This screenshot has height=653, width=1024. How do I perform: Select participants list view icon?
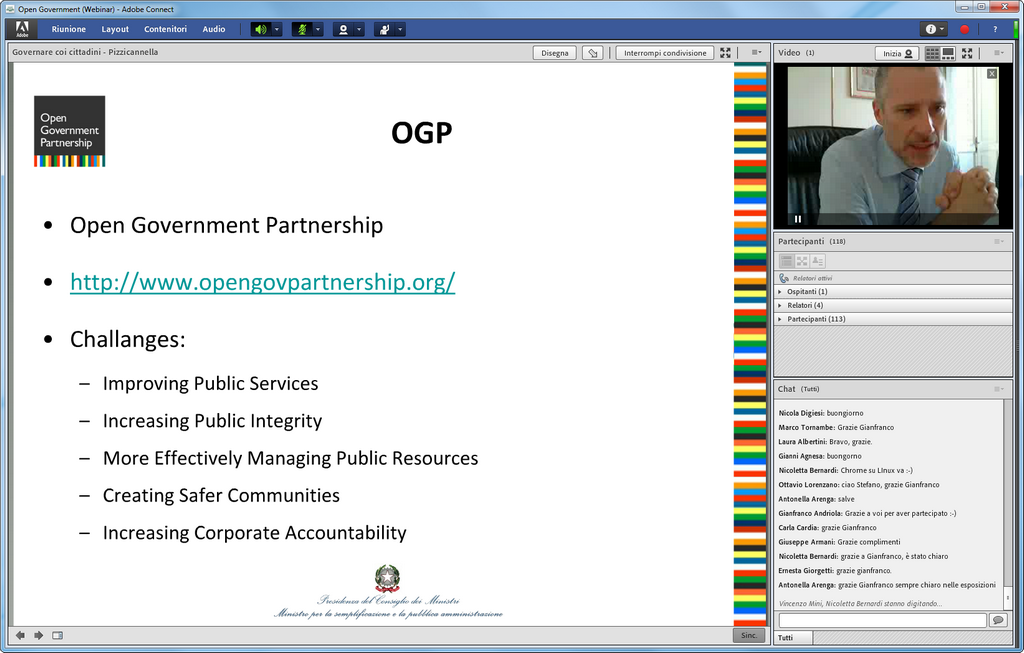(786, 261)
